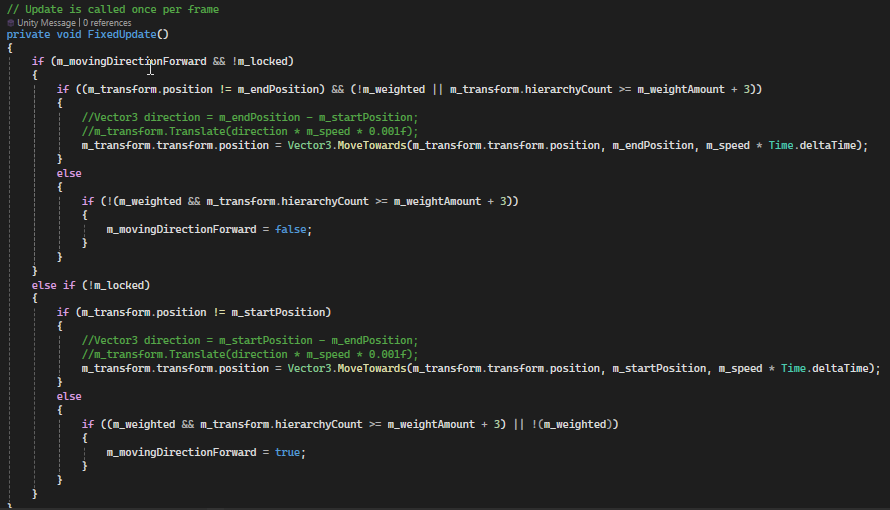Click 'm_movingDirectionForward' in the '= false;' assignment
Screen dimensions: 890x510
tap(182, 229)
